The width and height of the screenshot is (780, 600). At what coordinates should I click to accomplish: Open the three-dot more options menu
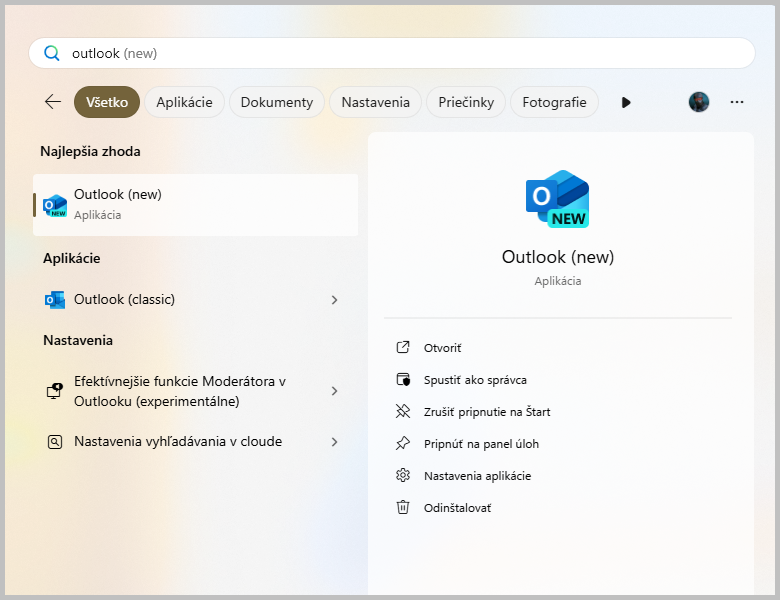[x=737, y=102]
